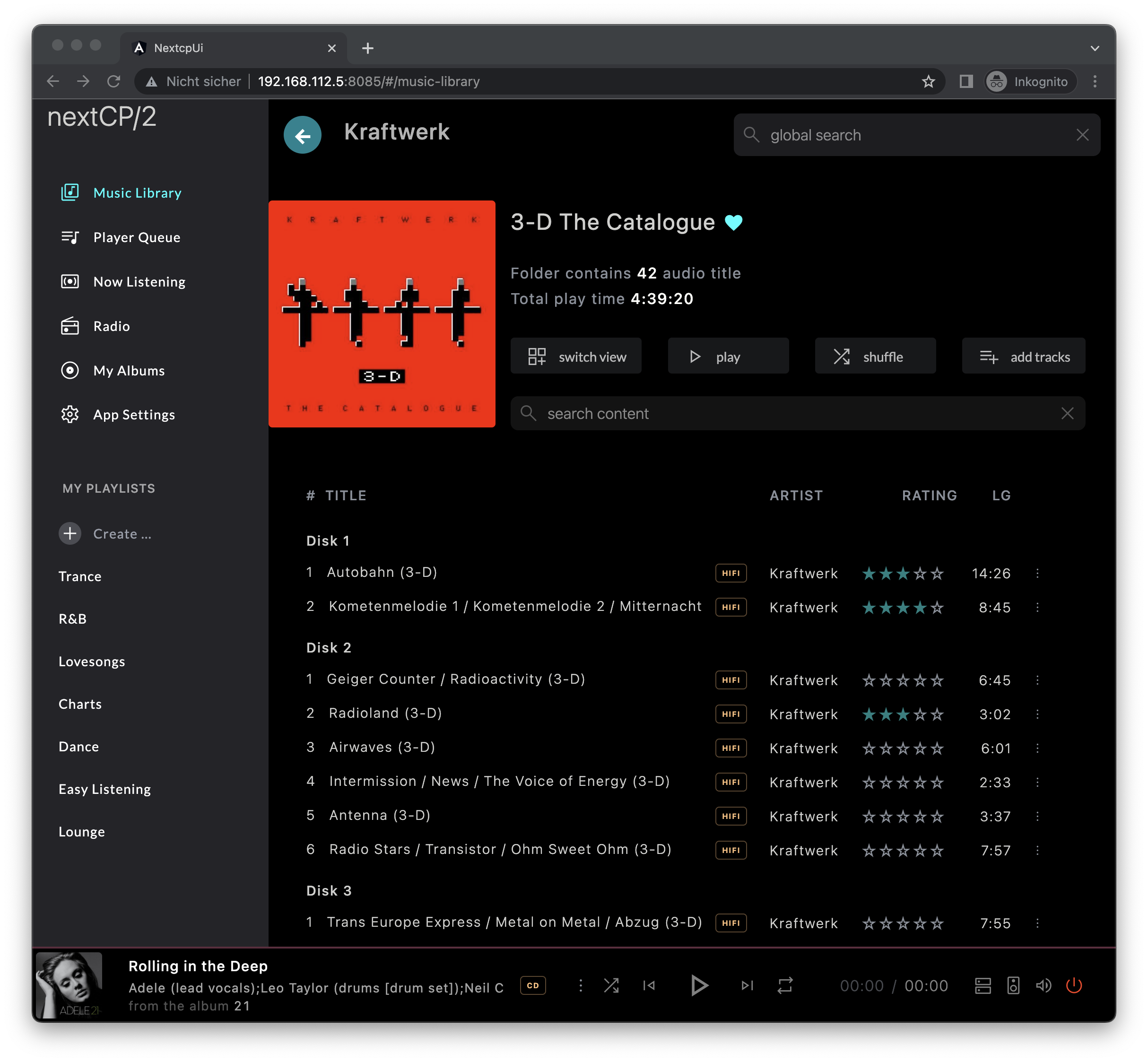Toggle repeat in the player bar
Image resolution: width=1148 pixels, height=1062 pixels.
coord(785,985)
